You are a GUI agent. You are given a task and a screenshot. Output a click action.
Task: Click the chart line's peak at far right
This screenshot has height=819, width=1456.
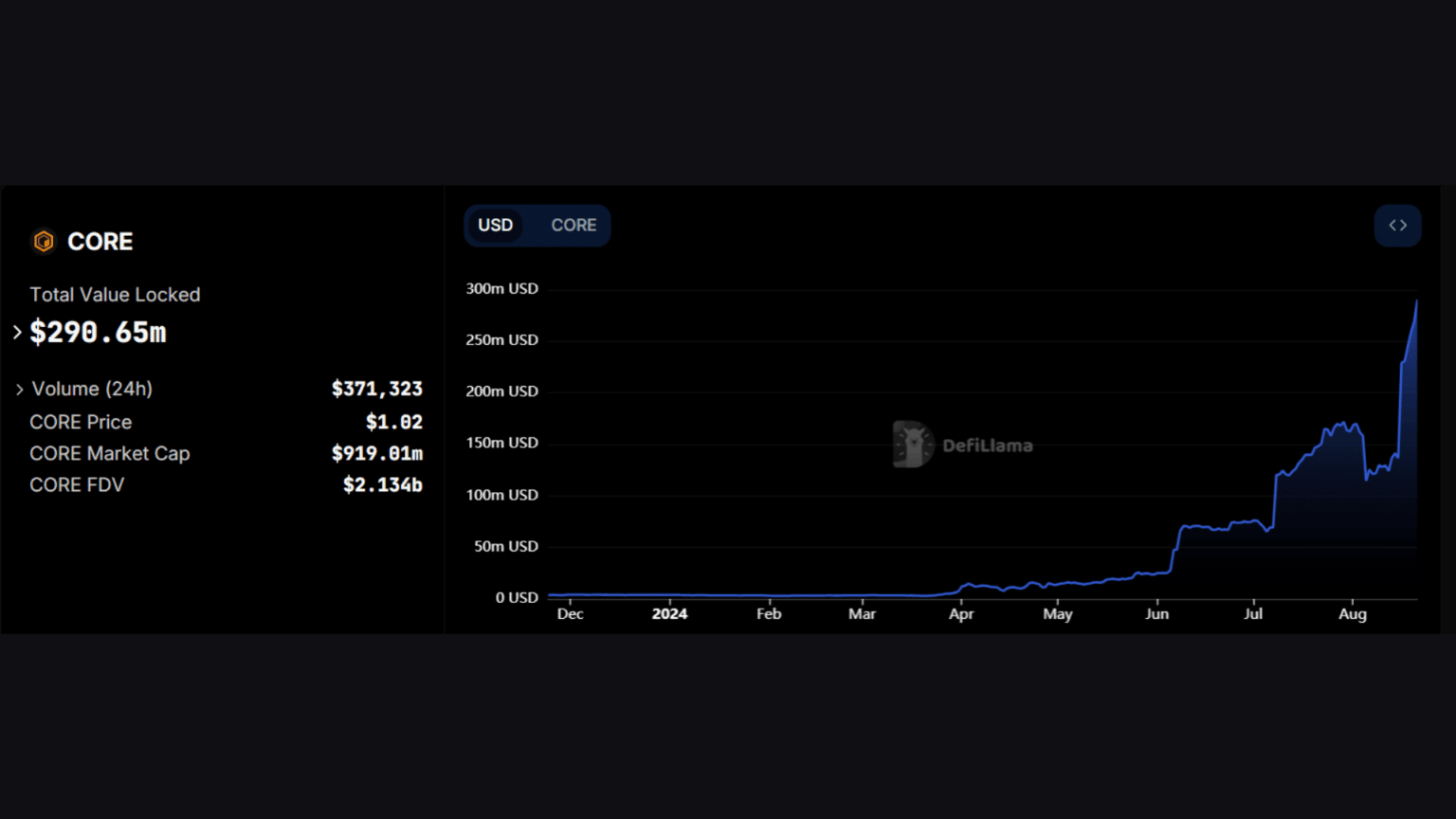point(1416,302)
